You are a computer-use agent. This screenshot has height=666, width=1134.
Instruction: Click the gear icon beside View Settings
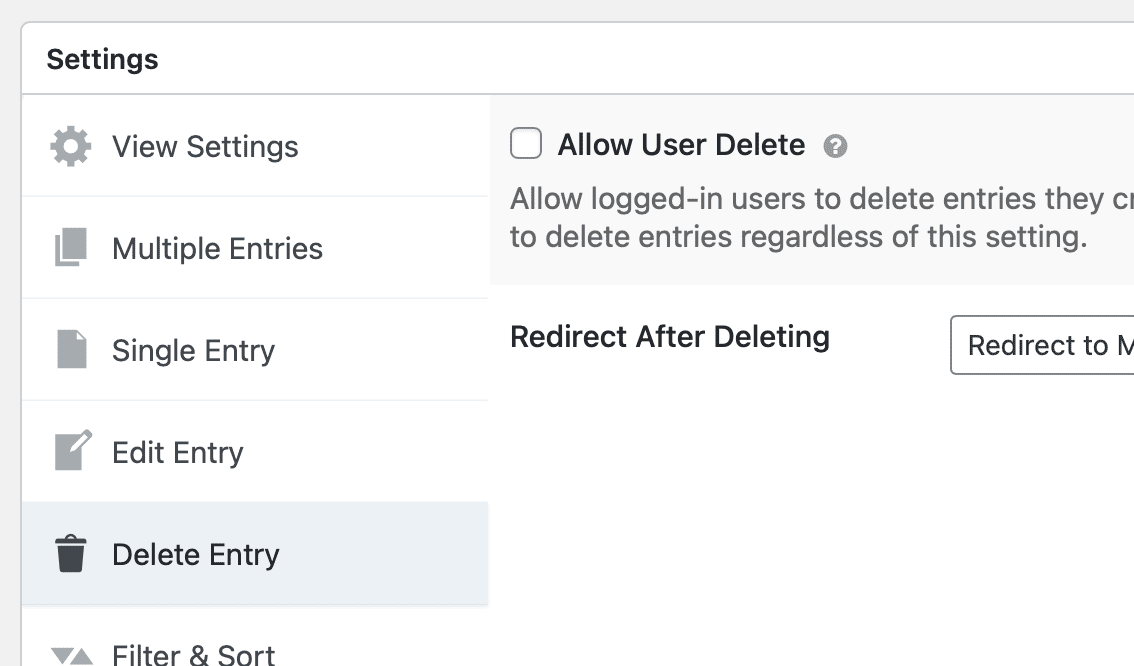[71, 147]
